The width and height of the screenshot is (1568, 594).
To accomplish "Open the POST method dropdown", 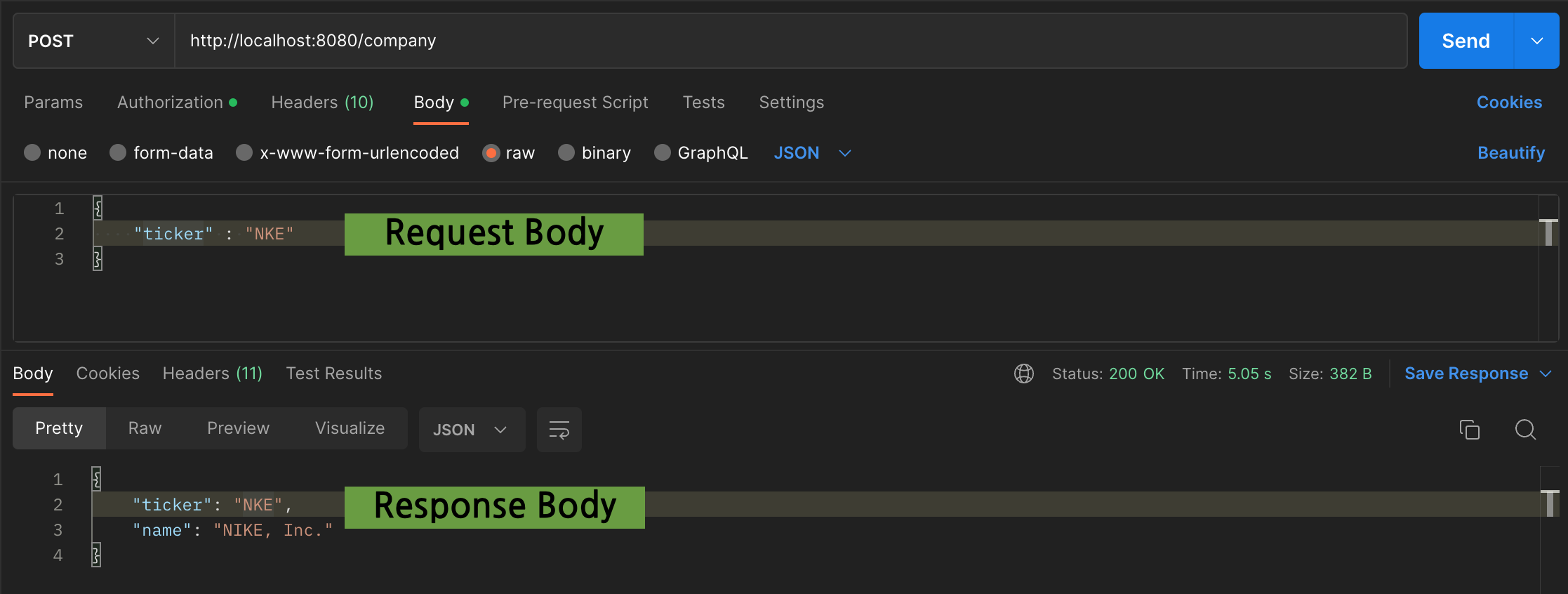I will (x=93, y=41).
